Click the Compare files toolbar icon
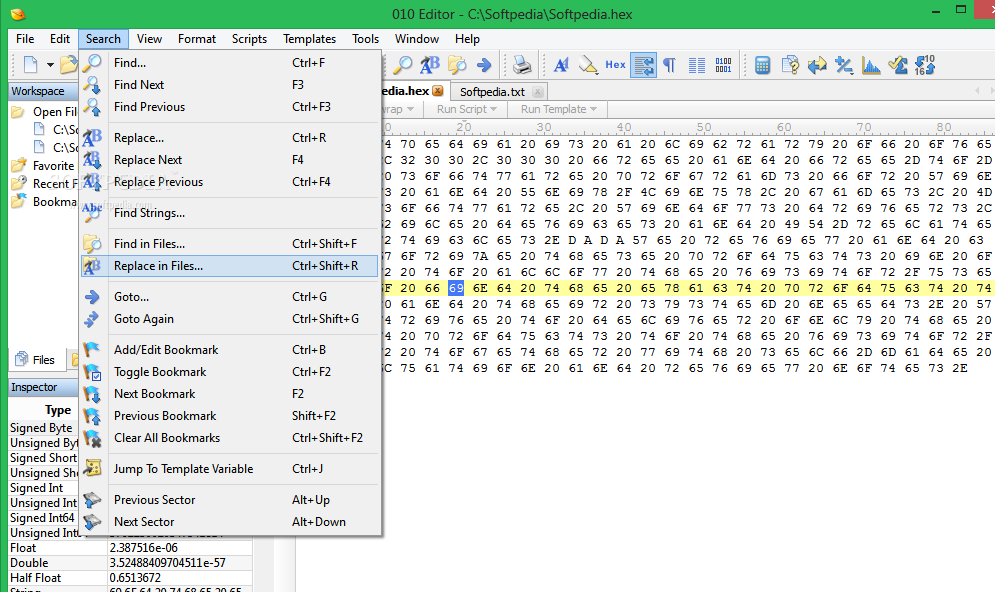This screenshot has width=995, height=592. point(790,65)
